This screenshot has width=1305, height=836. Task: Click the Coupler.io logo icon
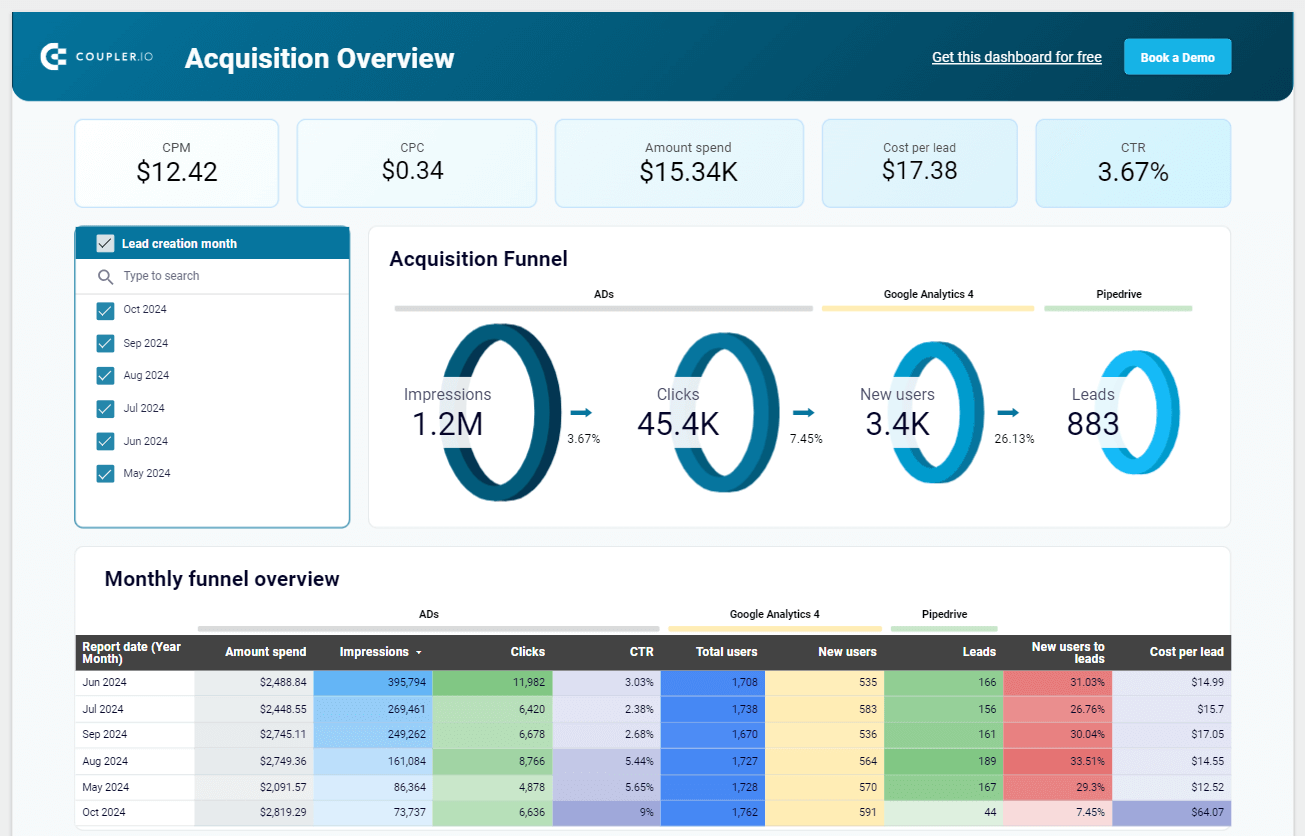(x=54, y=57)
